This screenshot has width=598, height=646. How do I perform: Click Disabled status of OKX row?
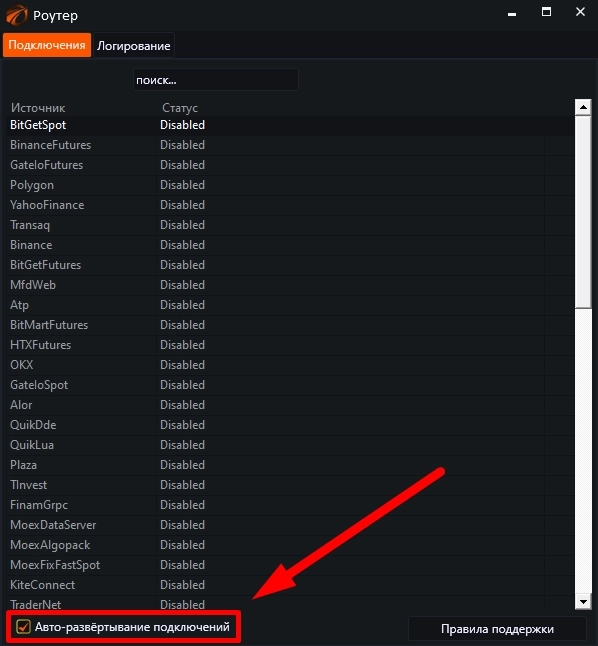[x=182, y=365]
